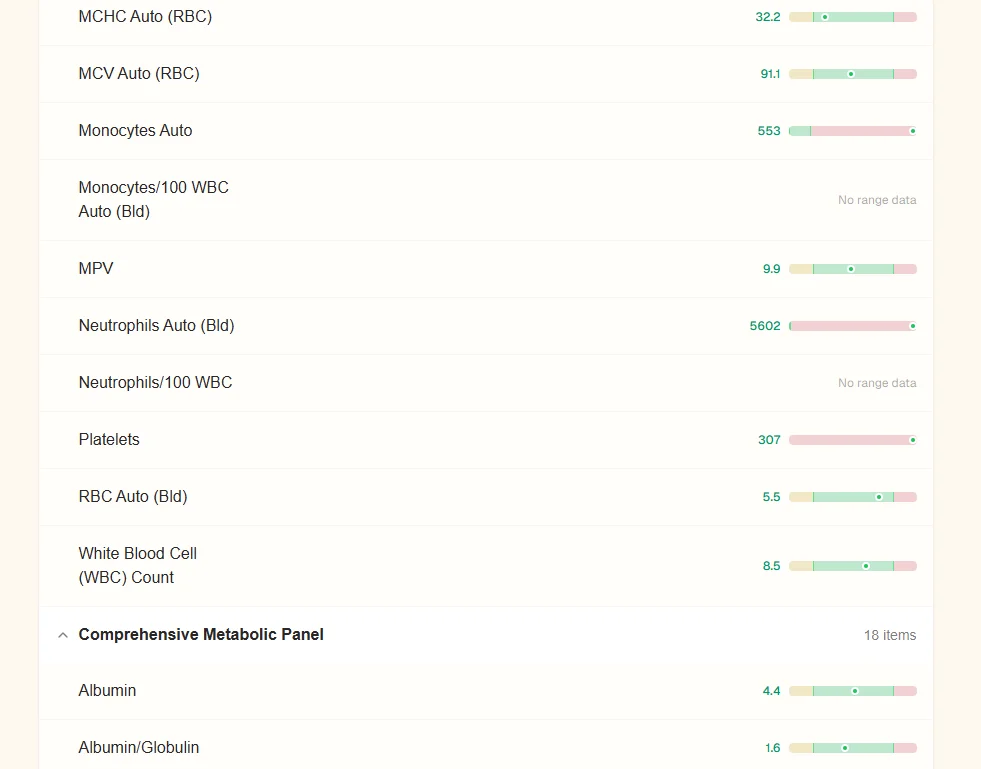
Task: Open Monocytes/100 WBC Auto (Bld) row
Action: 486,200
